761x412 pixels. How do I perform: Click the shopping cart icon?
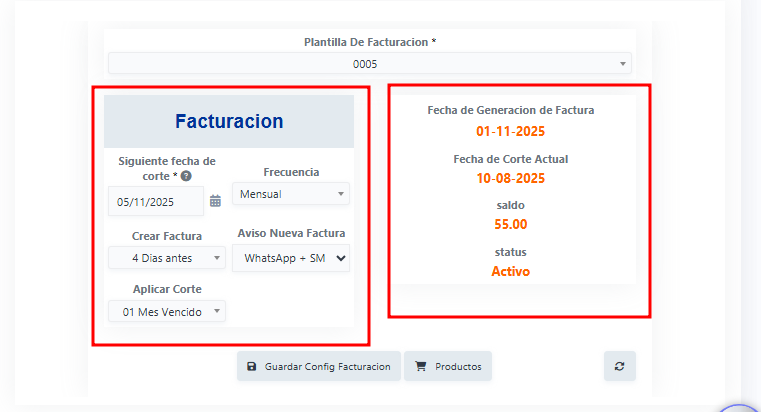[x=421, y=366]
